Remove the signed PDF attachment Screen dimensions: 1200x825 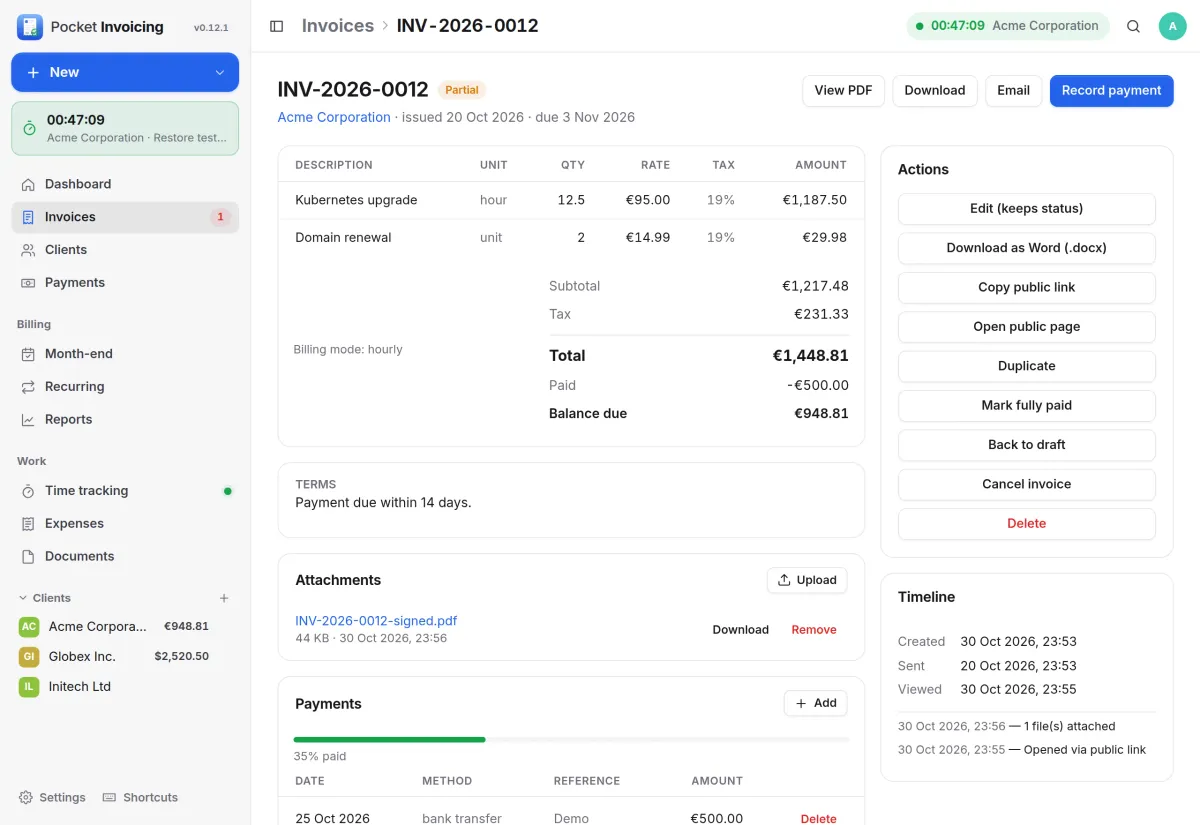tap(814, 630)
